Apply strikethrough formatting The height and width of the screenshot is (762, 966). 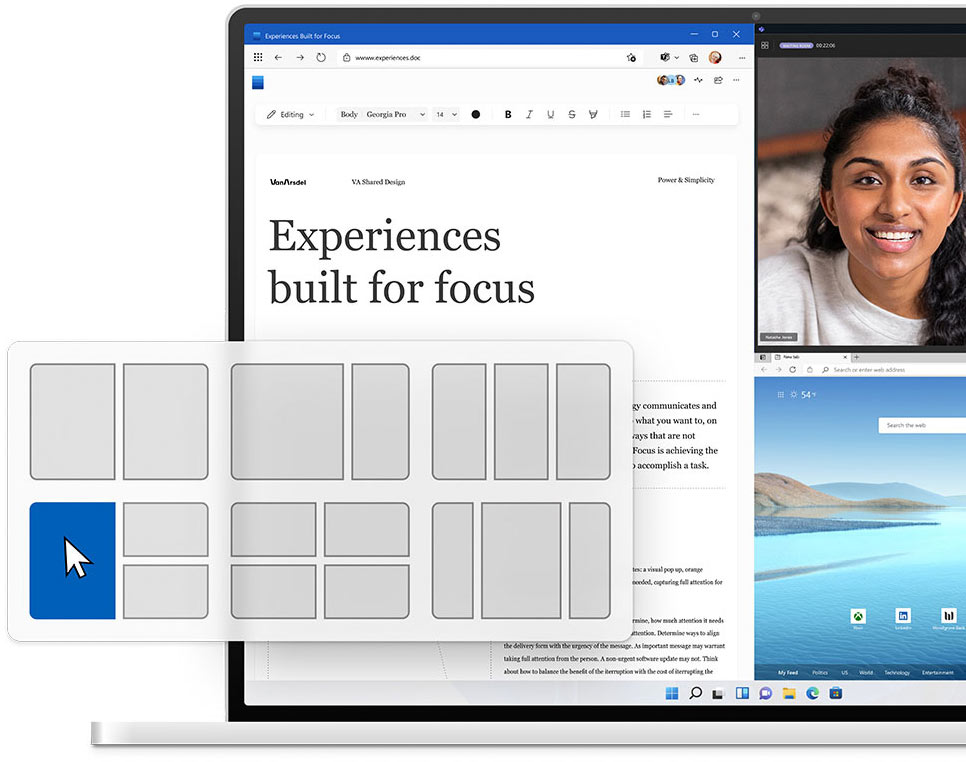pos(571,115)
